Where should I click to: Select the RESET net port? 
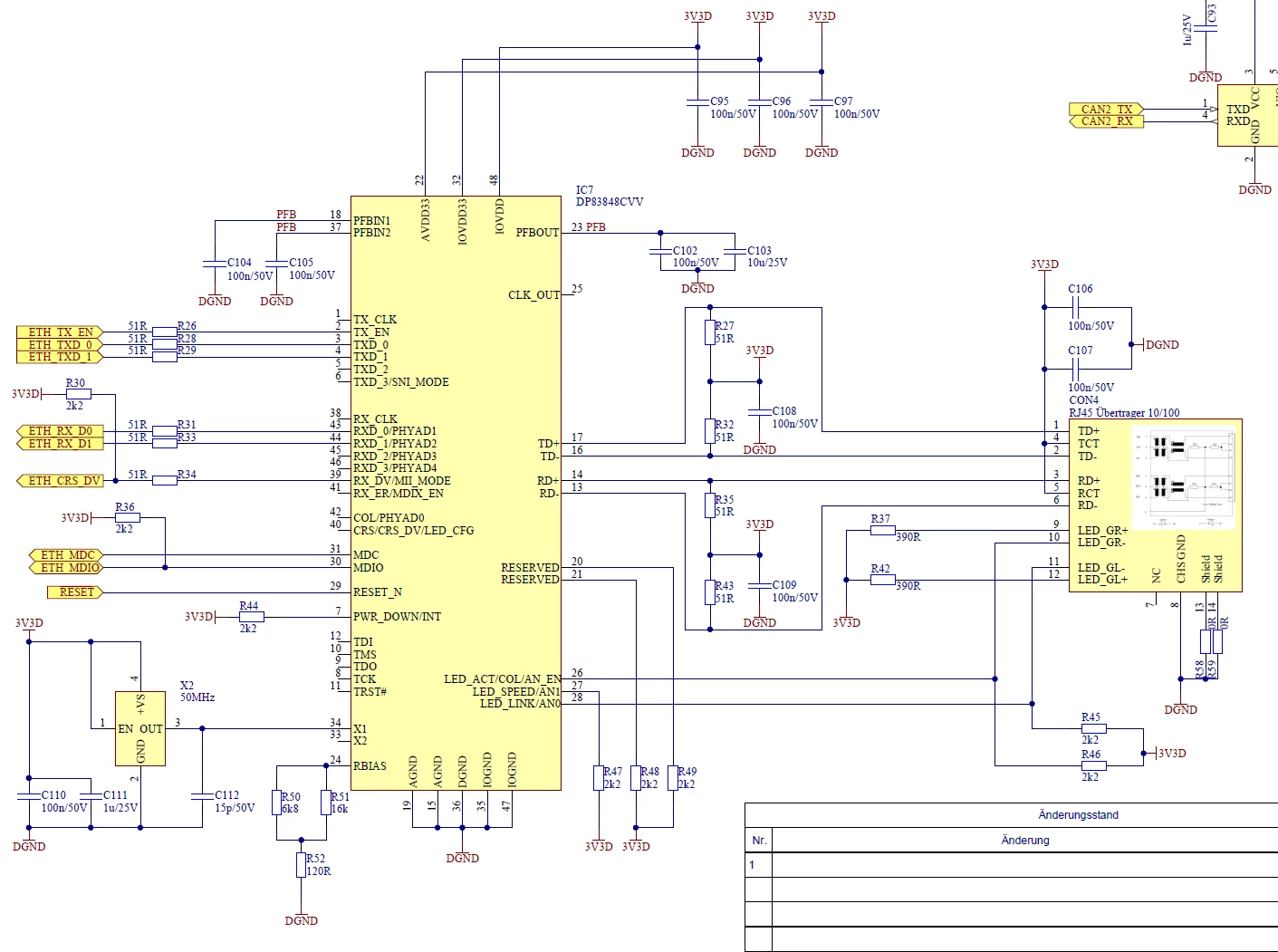tap(76, 592)
